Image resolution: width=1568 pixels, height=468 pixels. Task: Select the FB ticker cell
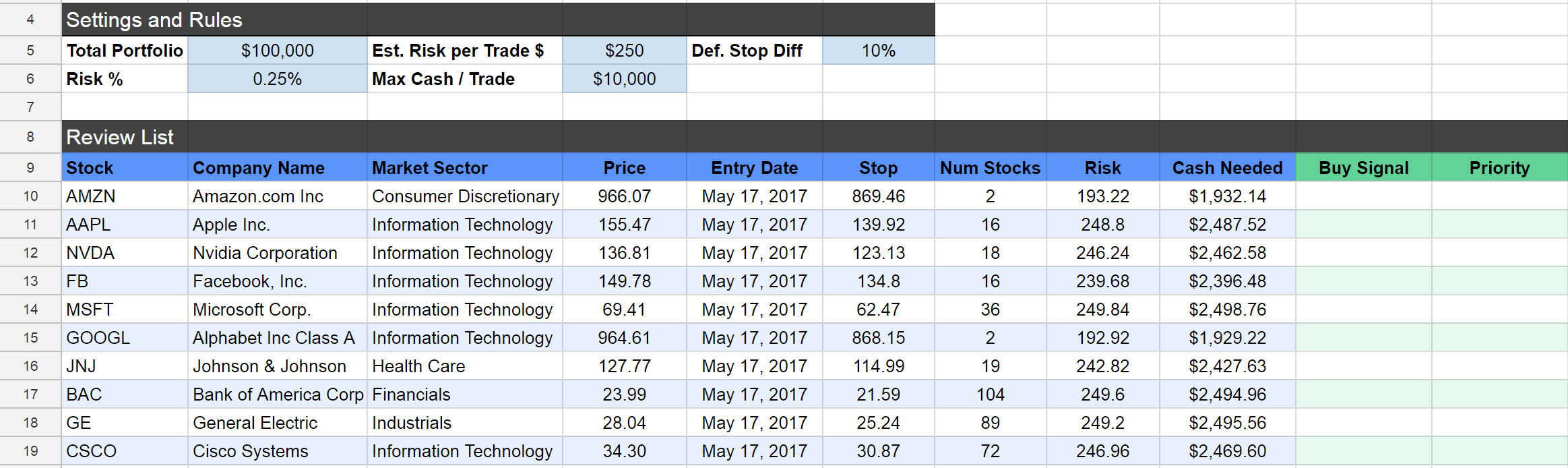pyautogui.click(x=125, y=281)
